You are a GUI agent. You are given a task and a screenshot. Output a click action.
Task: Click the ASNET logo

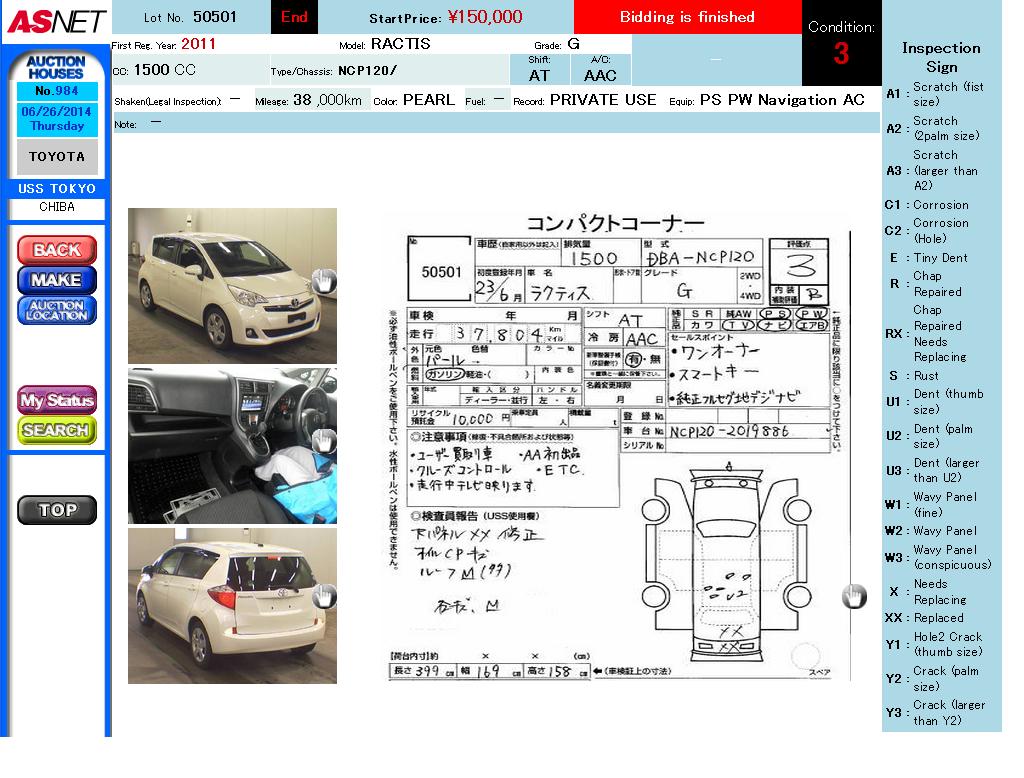(x=56, y=21)
